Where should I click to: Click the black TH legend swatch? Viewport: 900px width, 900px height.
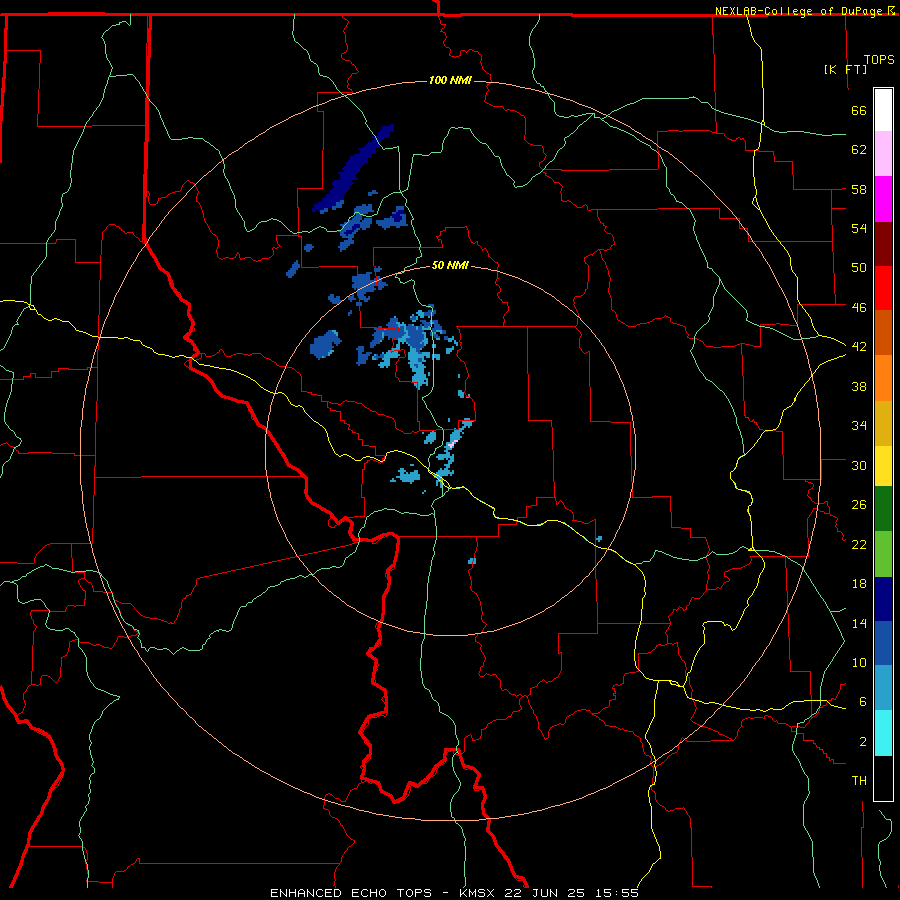(x=883, y=778)
